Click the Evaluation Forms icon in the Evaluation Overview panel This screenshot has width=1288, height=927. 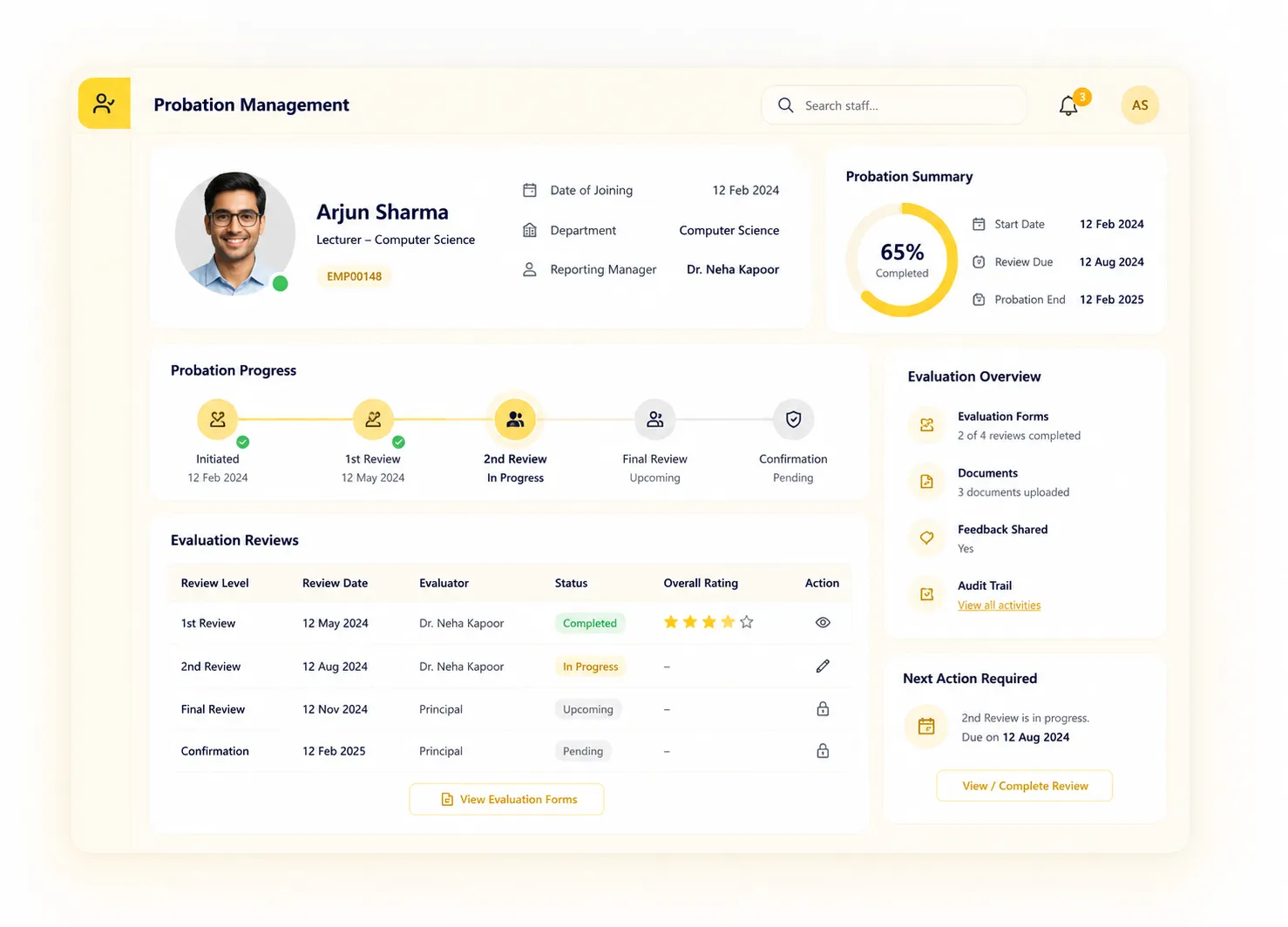coord(926,425)
